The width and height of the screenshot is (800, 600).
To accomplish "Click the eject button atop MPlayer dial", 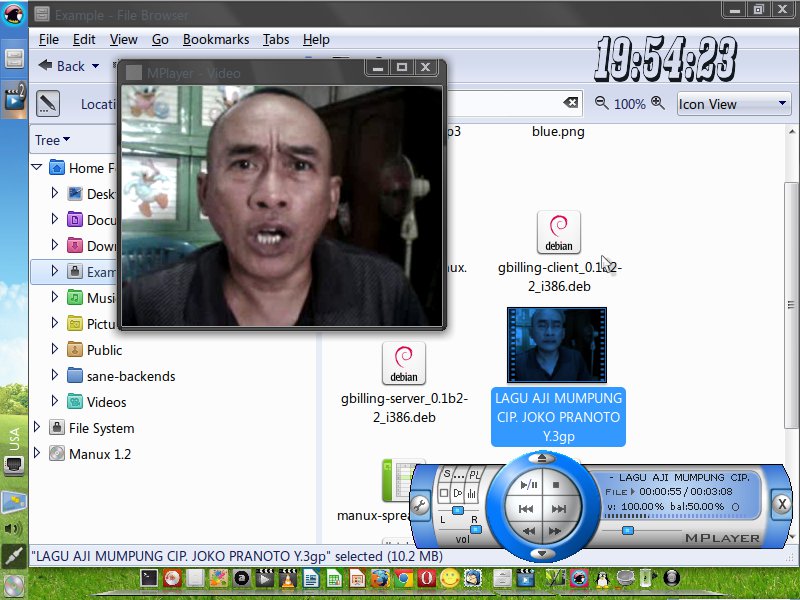I will [542, 458].
